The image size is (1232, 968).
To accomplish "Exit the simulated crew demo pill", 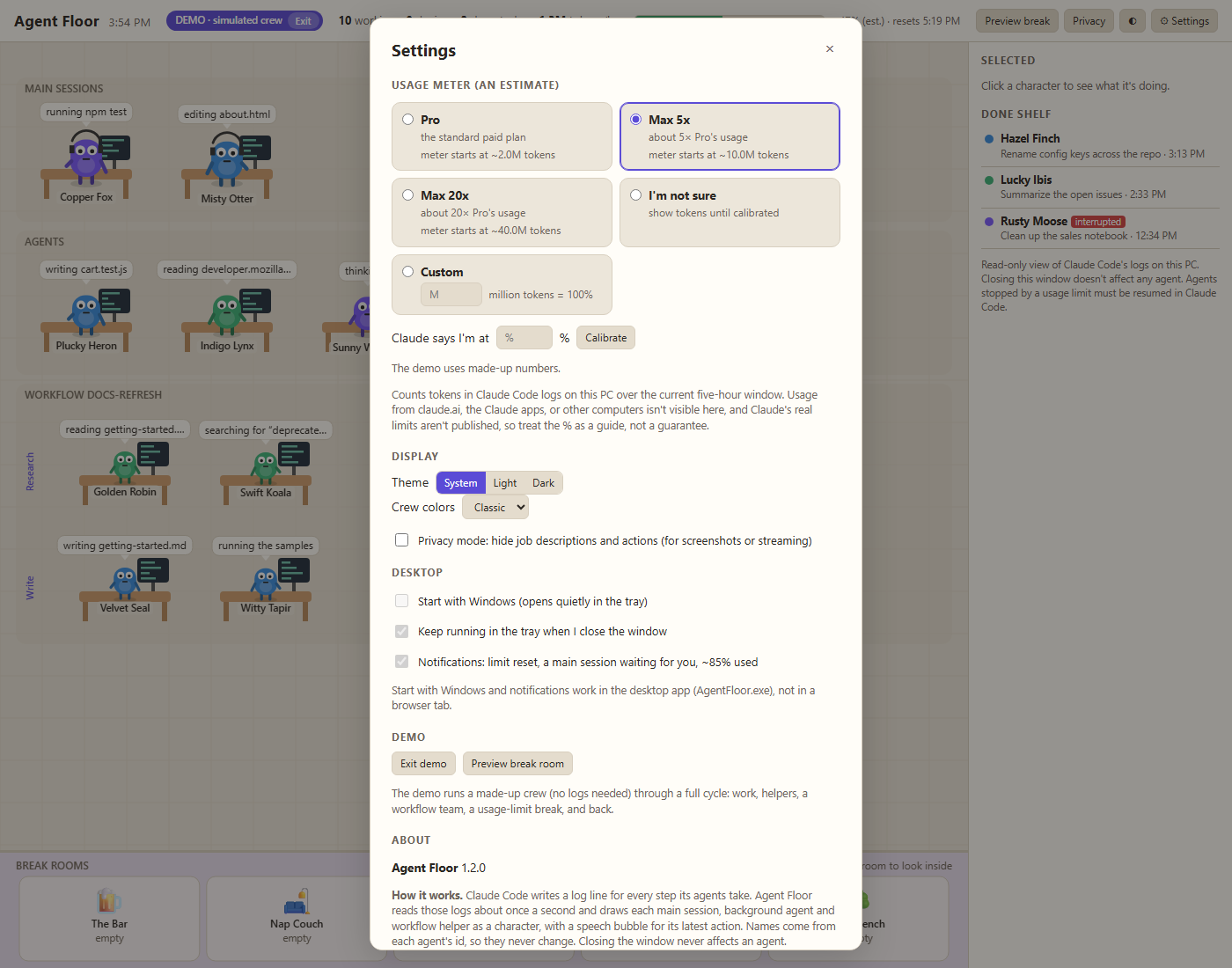I will 303,21.
